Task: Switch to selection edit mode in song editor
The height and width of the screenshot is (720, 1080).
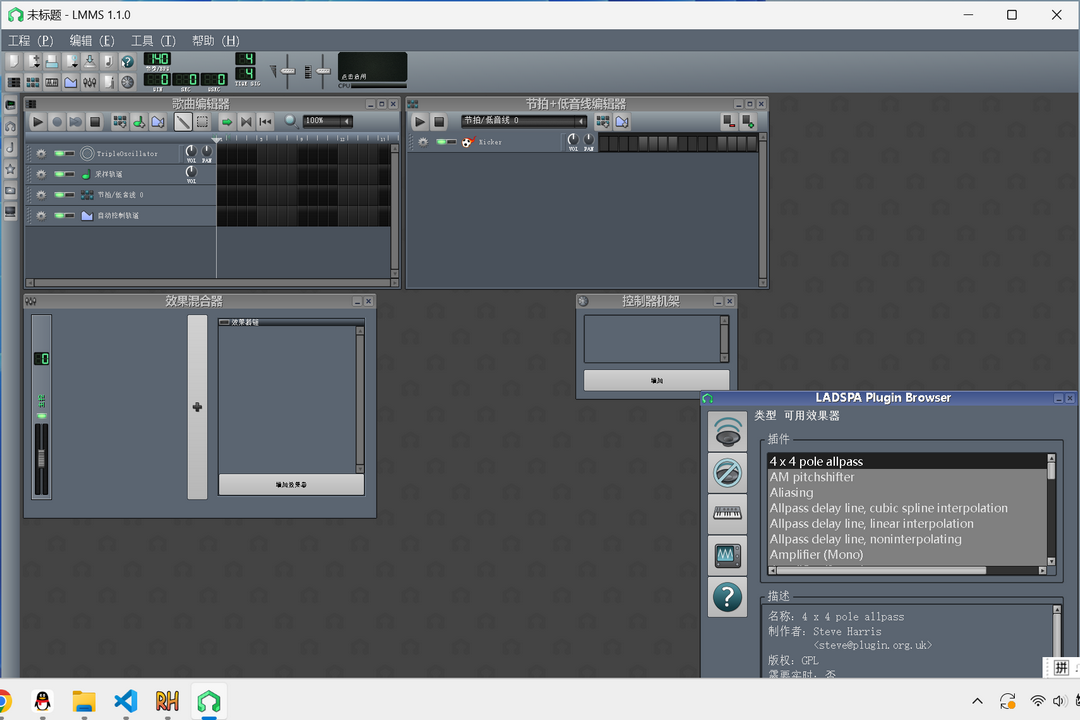Action: click(201, 121)
